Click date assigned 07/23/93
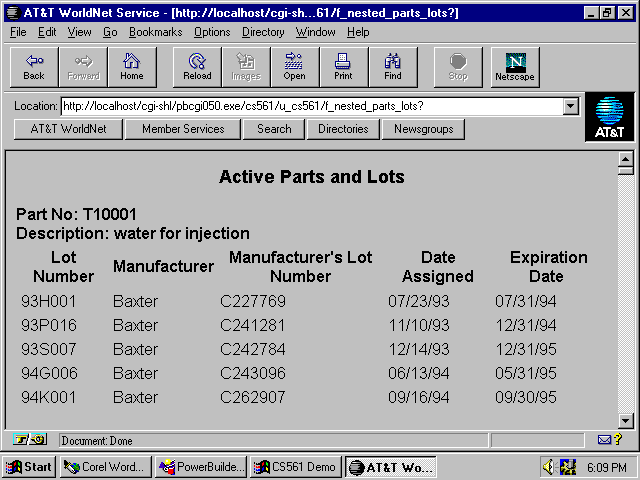This screenshot has width=640, height=480. pos(419,302)
